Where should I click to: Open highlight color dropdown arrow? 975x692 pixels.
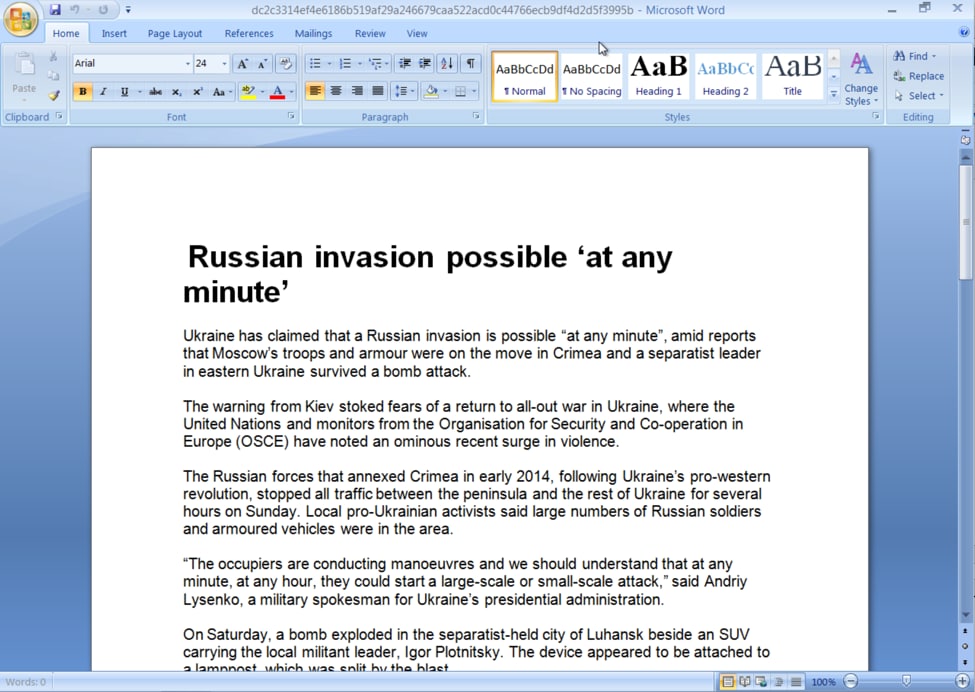click(x=262, y=92)
